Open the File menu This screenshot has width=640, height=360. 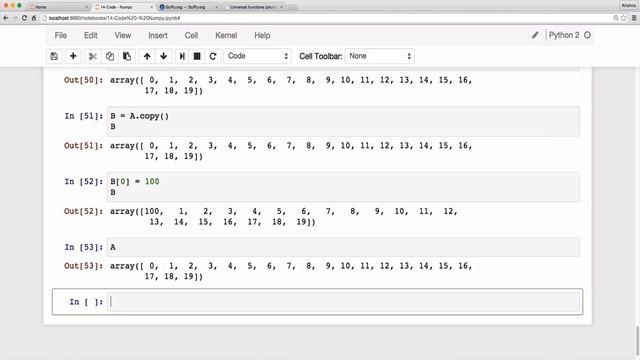(61, 36)
